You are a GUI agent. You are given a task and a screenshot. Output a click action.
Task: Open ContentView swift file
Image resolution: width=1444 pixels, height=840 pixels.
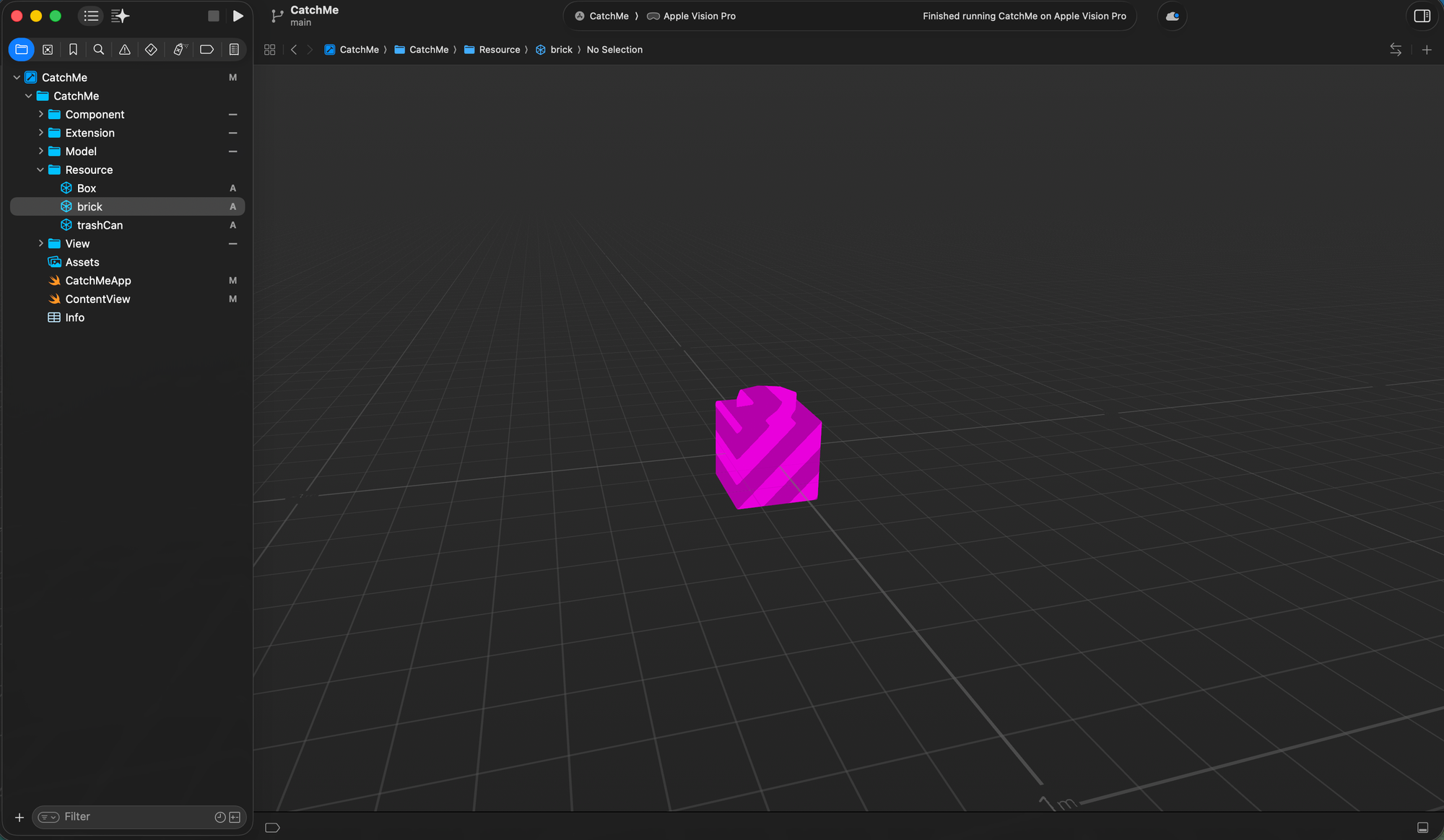click(x=97, y=299)
